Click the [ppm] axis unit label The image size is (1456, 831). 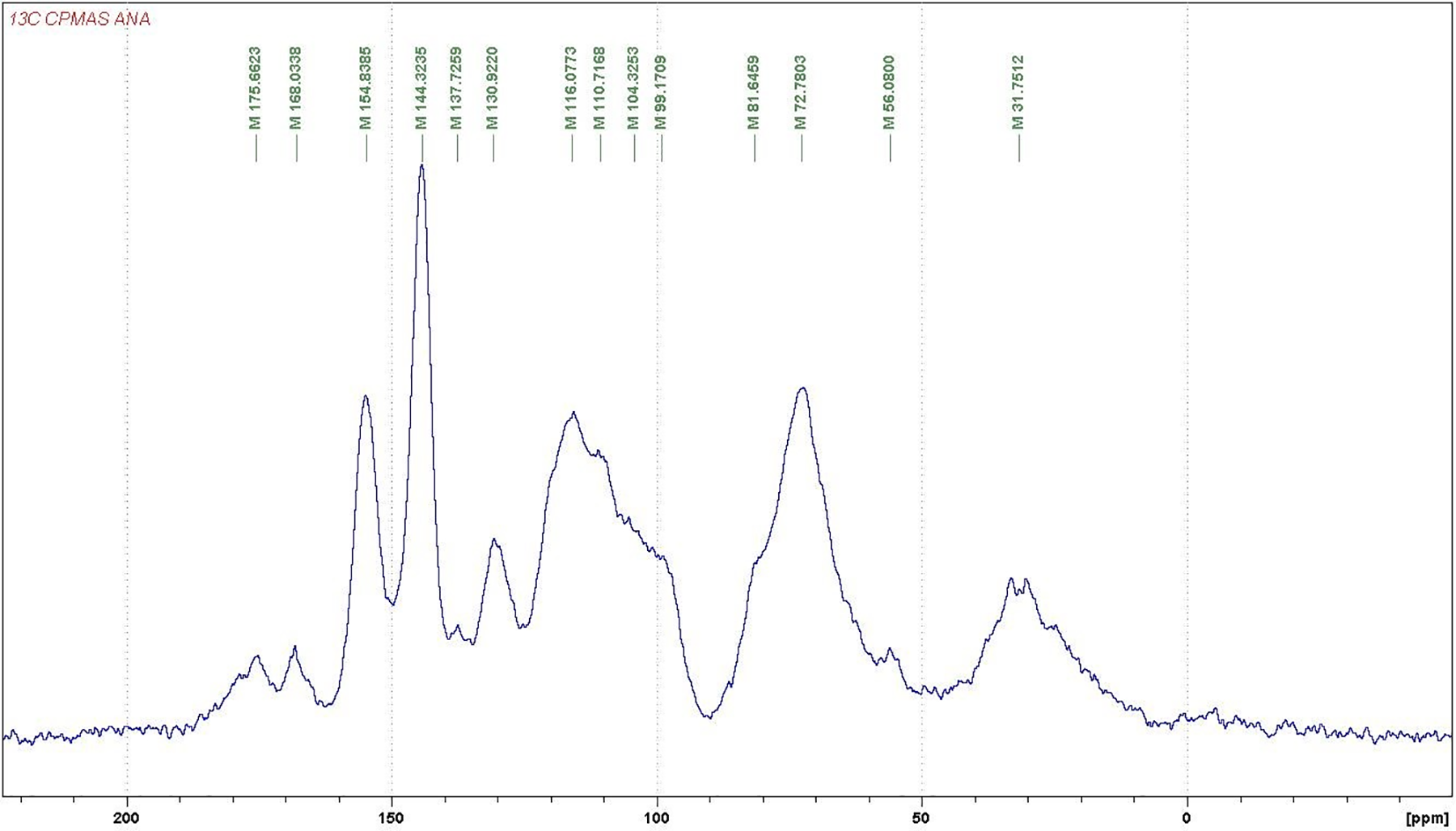click(x=1428, y=819)
